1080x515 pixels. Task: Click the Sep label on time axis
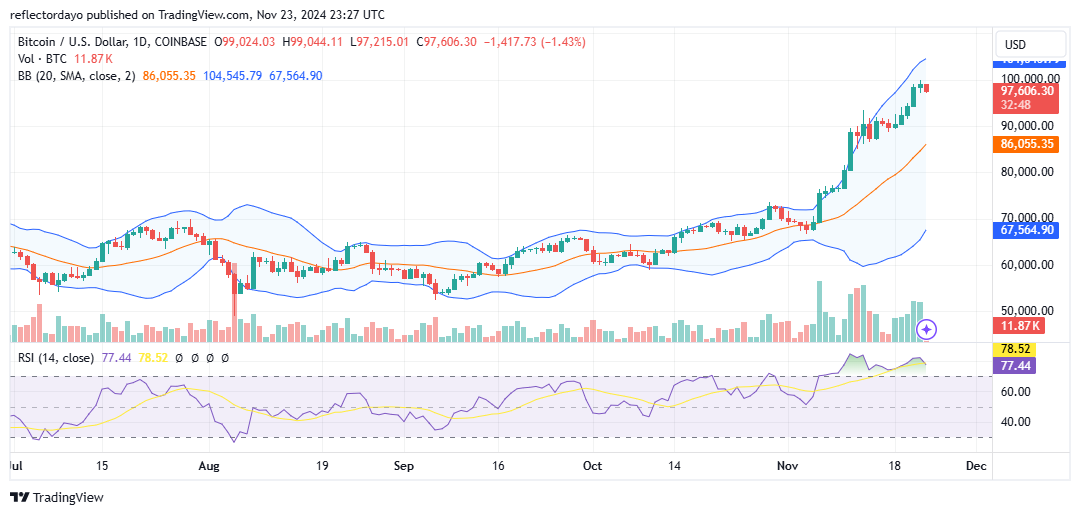point(404,466)
